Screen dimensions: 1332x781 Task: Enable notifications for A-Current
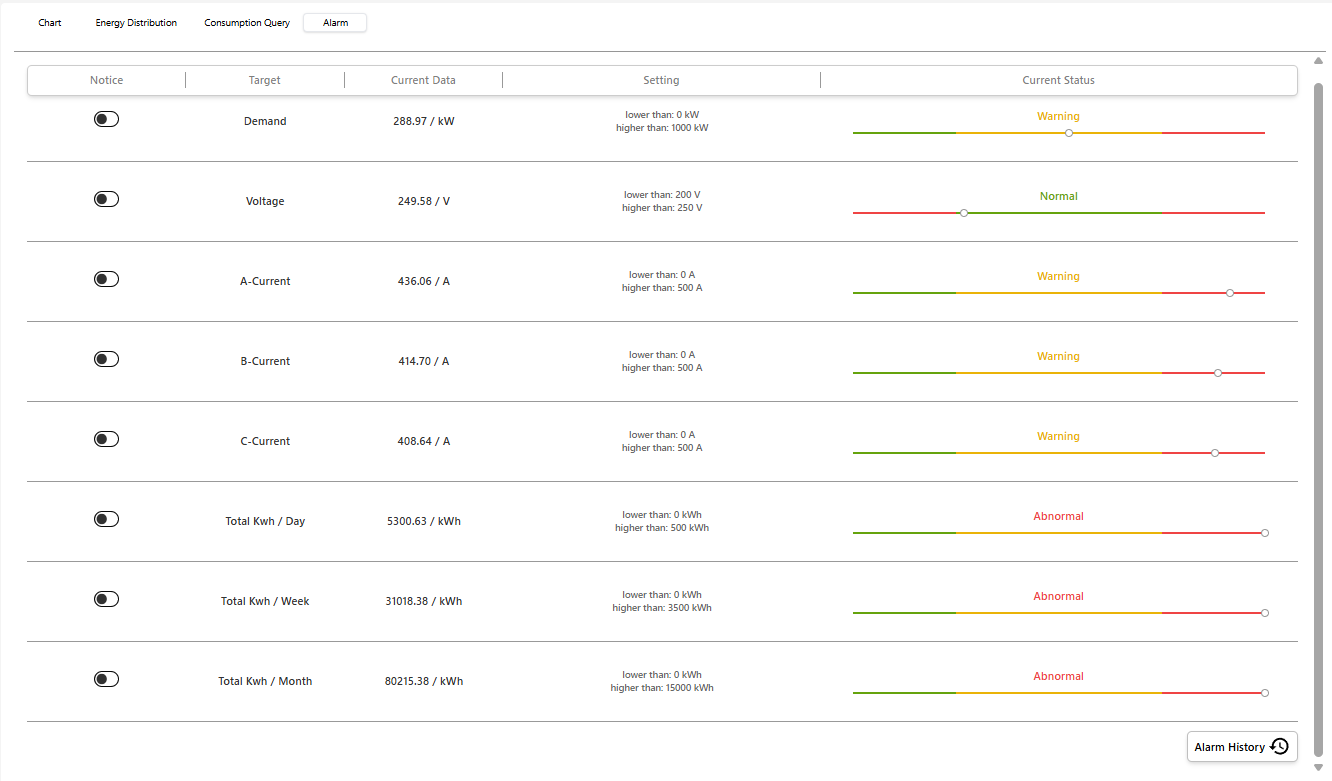(106, 278)
